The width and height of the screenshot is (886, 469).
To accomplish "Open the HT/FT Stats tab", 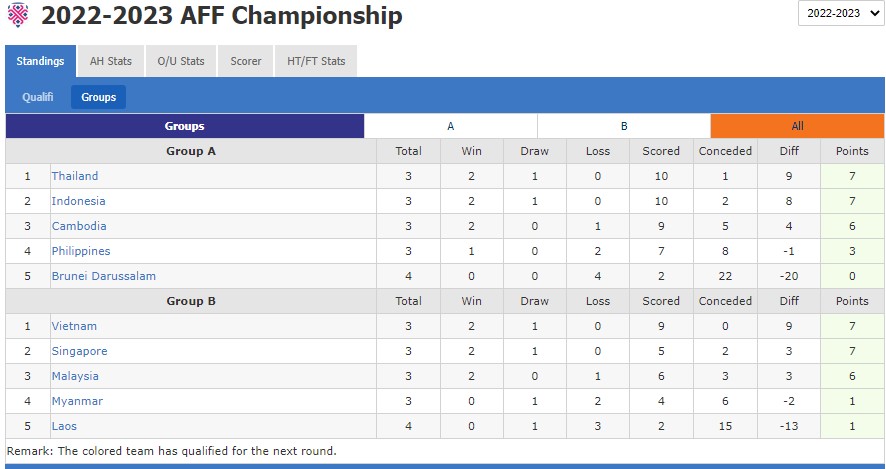I will pyautogui.click(x=316, y=61).
